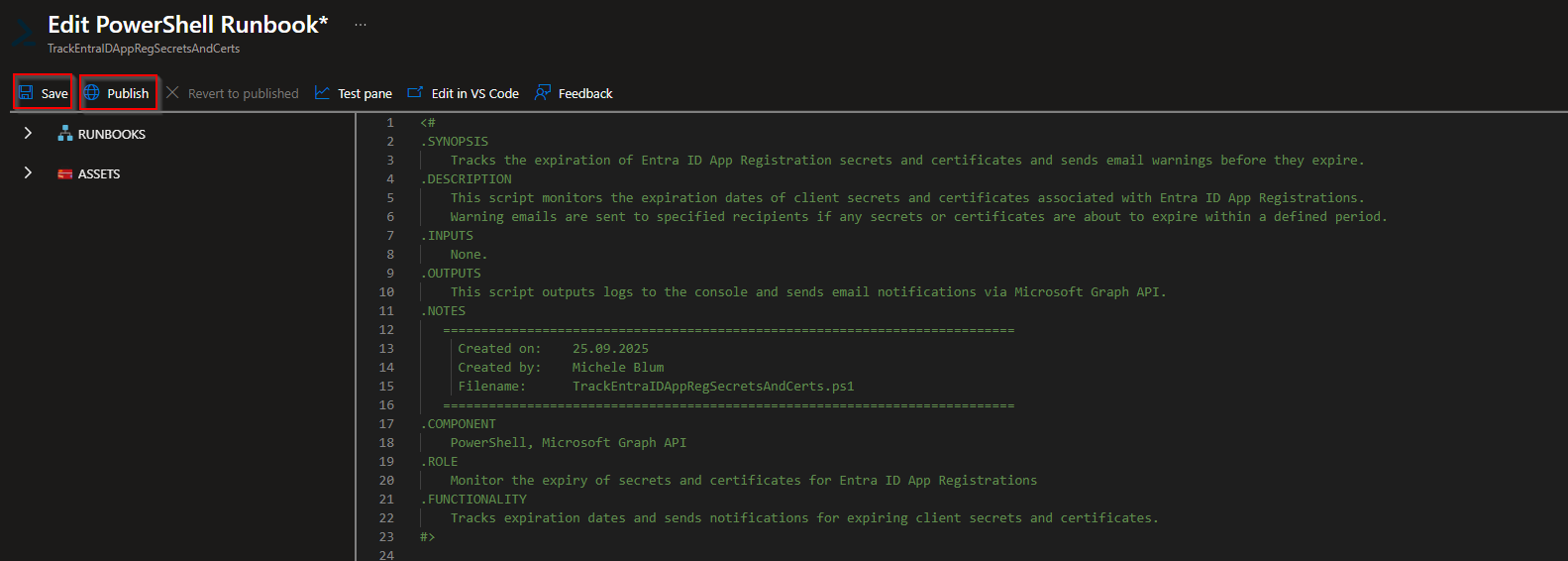1568x561 pixels.
Task: Expand the RUNBOOKS tree chevron
Action: pos(28,134)
